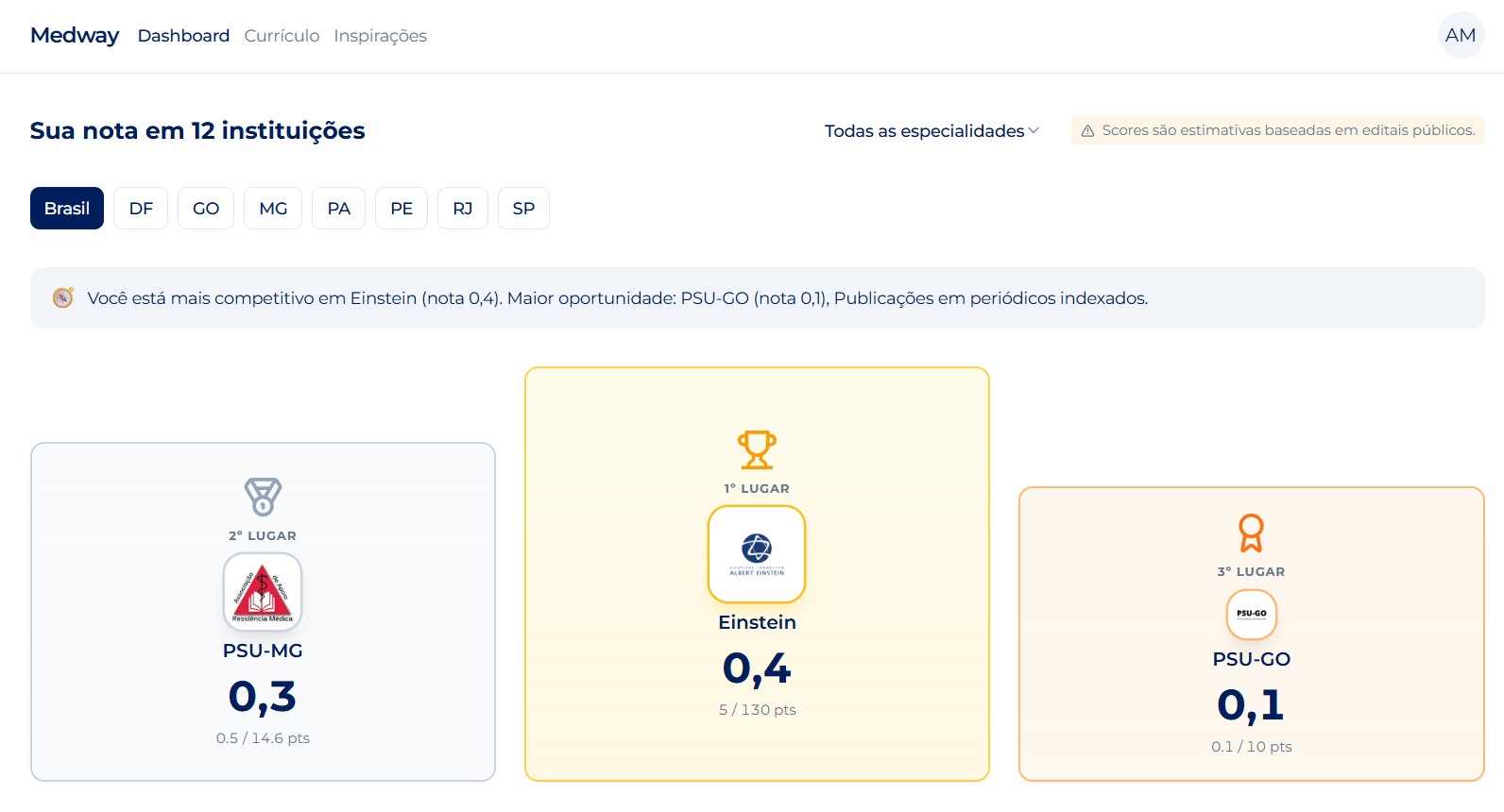This screenshot has height=812, width=1504.
Task: Click the Einstein institution name
Action: (x=757, y=622)
